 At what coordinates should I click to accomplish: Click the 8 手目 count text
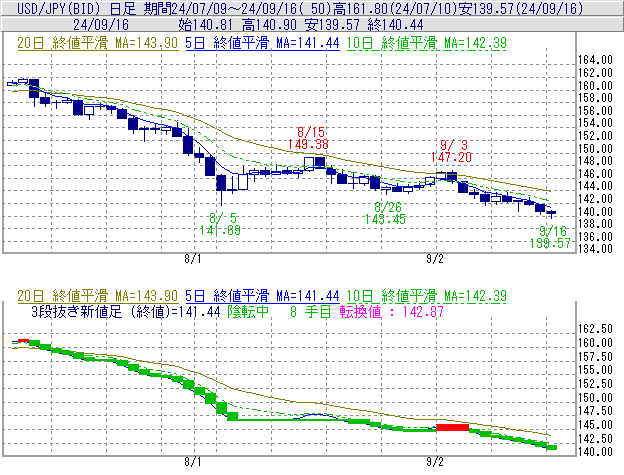click(x=311, y=311)
